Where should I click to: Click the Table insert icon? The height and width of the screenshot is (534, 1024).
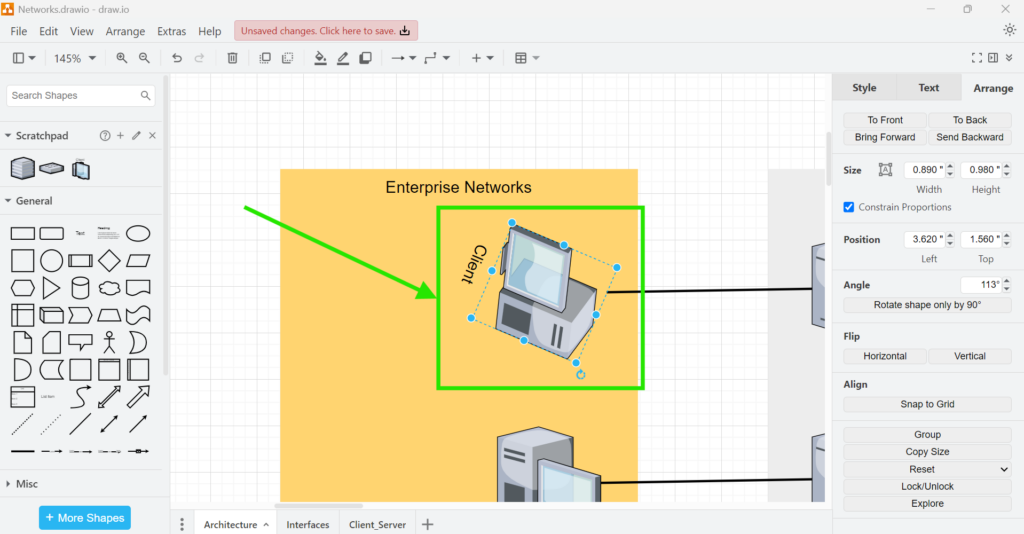pos(520,58)
